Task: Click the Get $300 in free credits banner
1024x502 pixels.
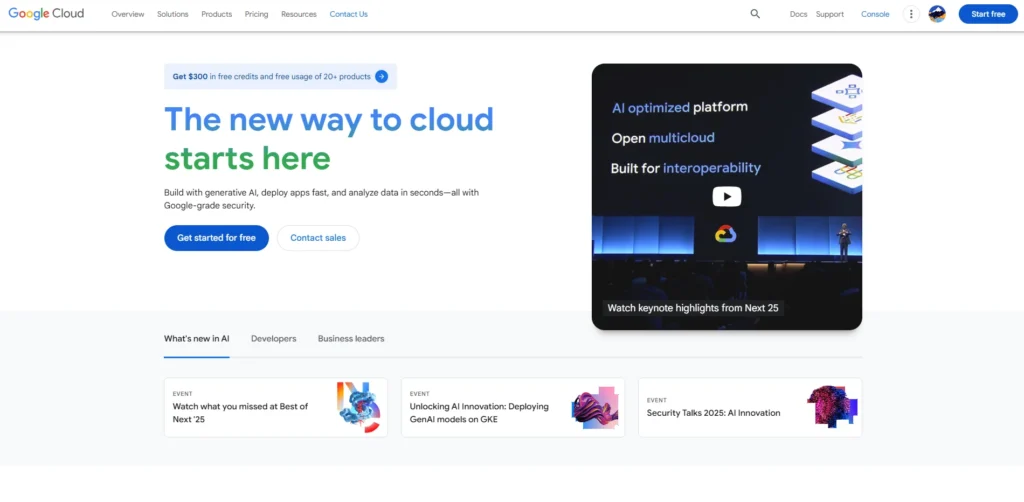Action: coord(280,76)
